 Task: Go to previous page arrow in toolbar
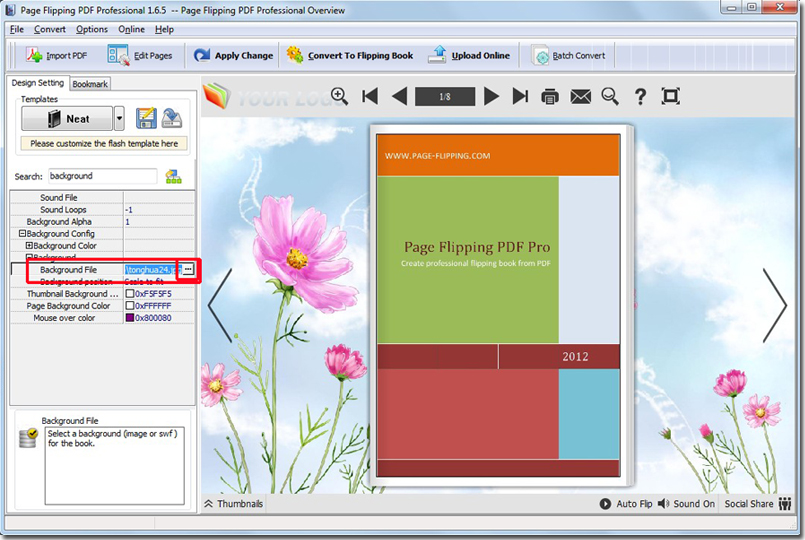tap(399, 96)
